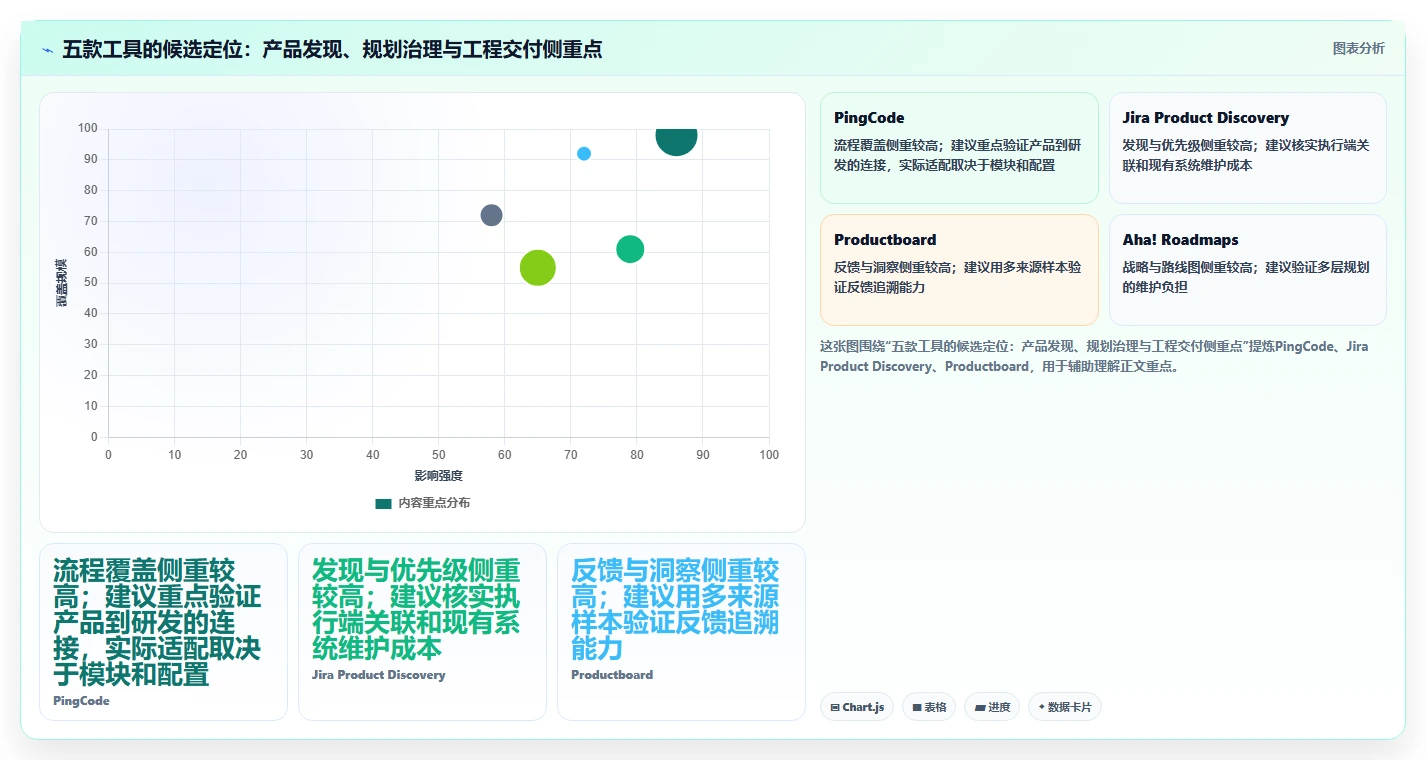Open the Jira Product Discovery card
This screenshot has width=1426, height=760.
[1247, 148]
